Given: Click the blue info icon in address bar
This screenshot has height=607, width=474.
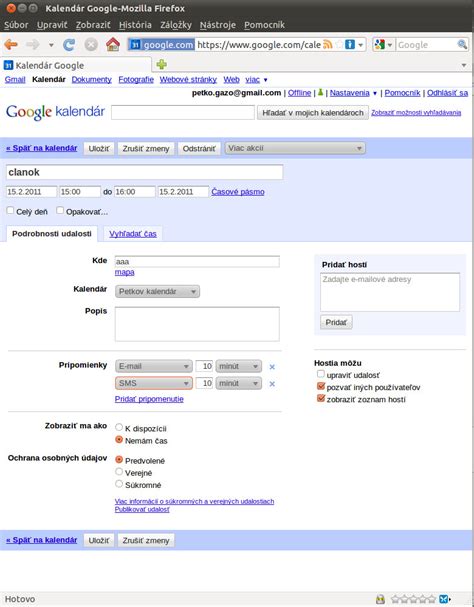Looking at the screenshot, I should (x=350, y=45).
